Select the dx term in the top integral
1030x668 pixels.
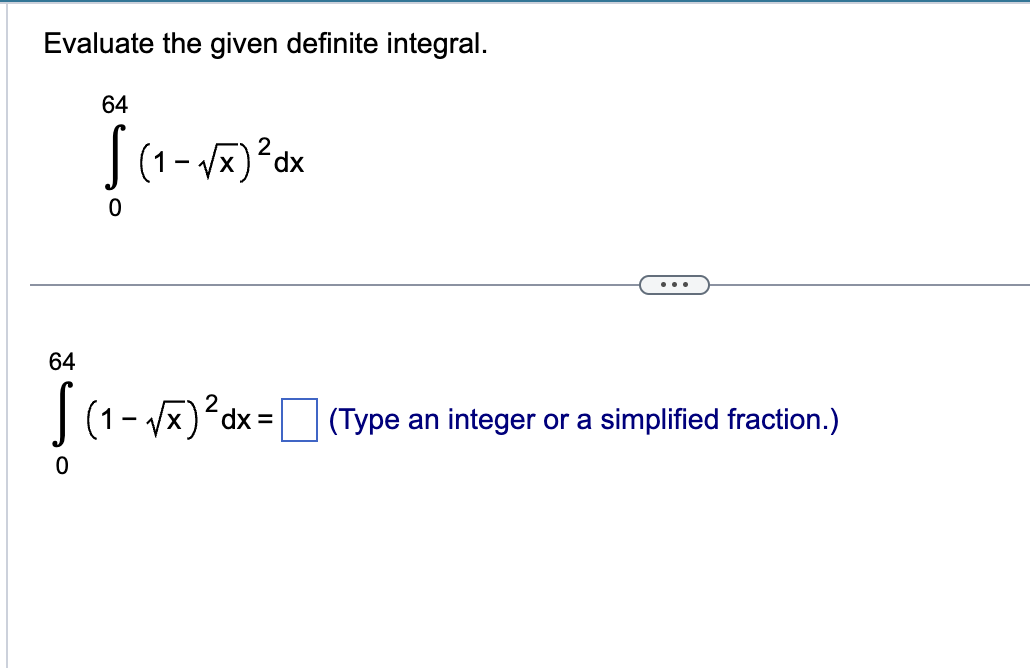click(x=290, y=163)
